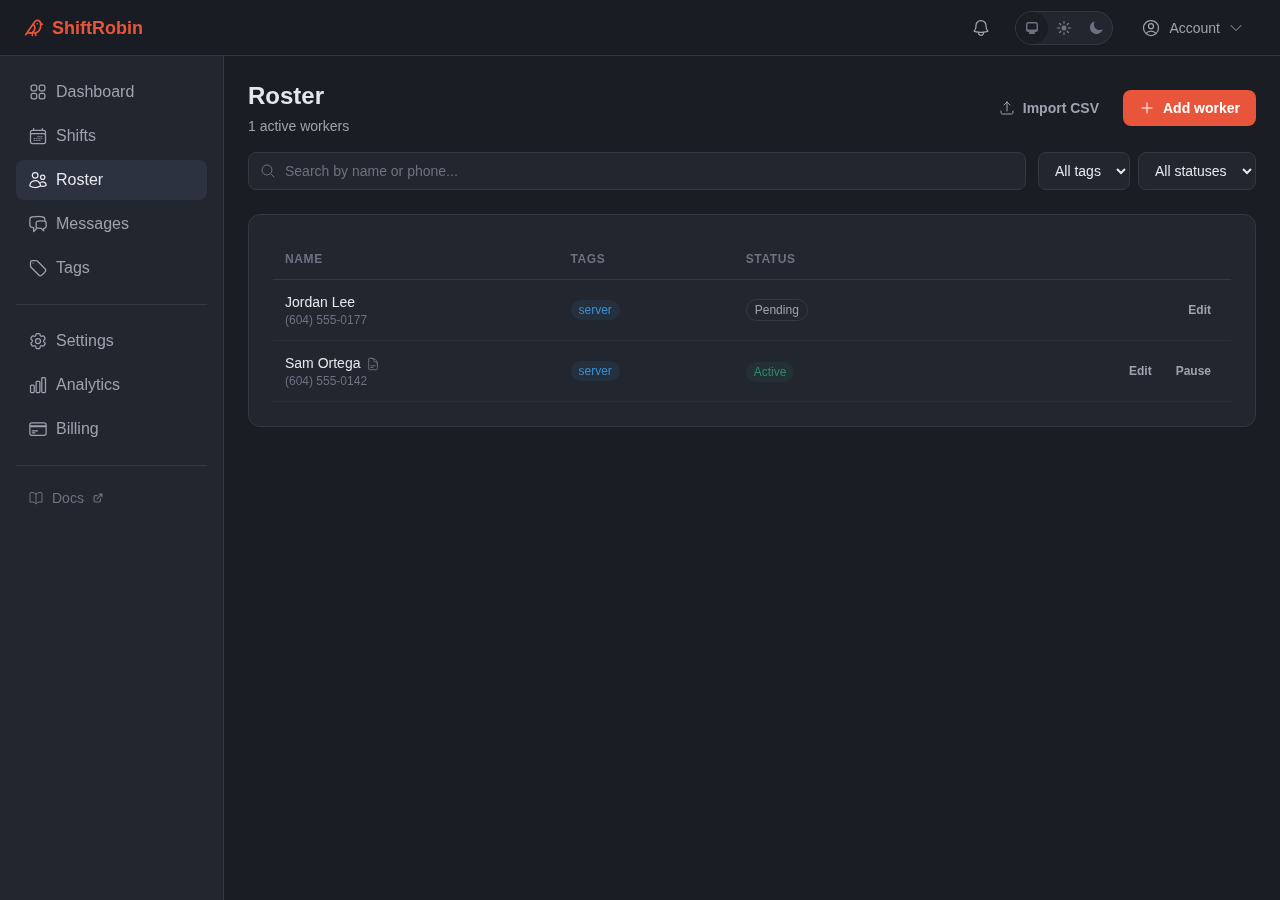Click the Pending status badge
The width and height of the screenshot is (1280, 900).
pos(777,310)
